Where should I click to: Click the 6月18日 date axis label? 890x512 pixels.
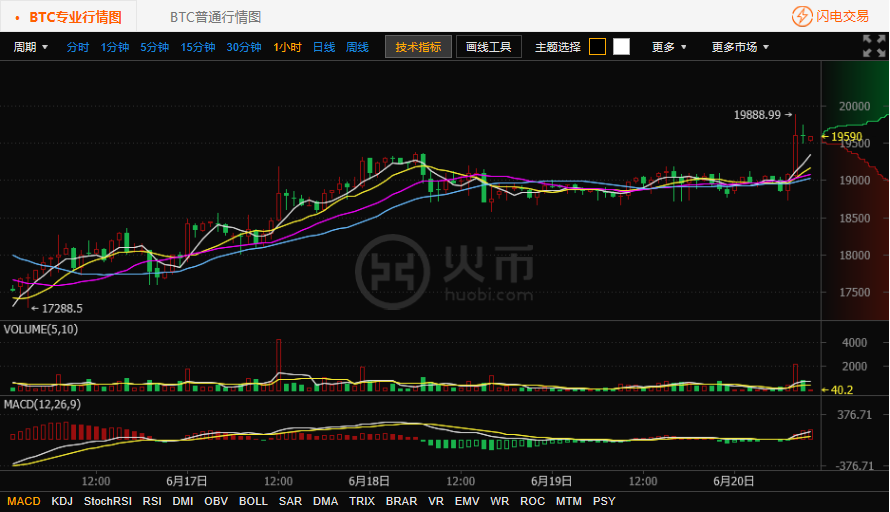369,481
